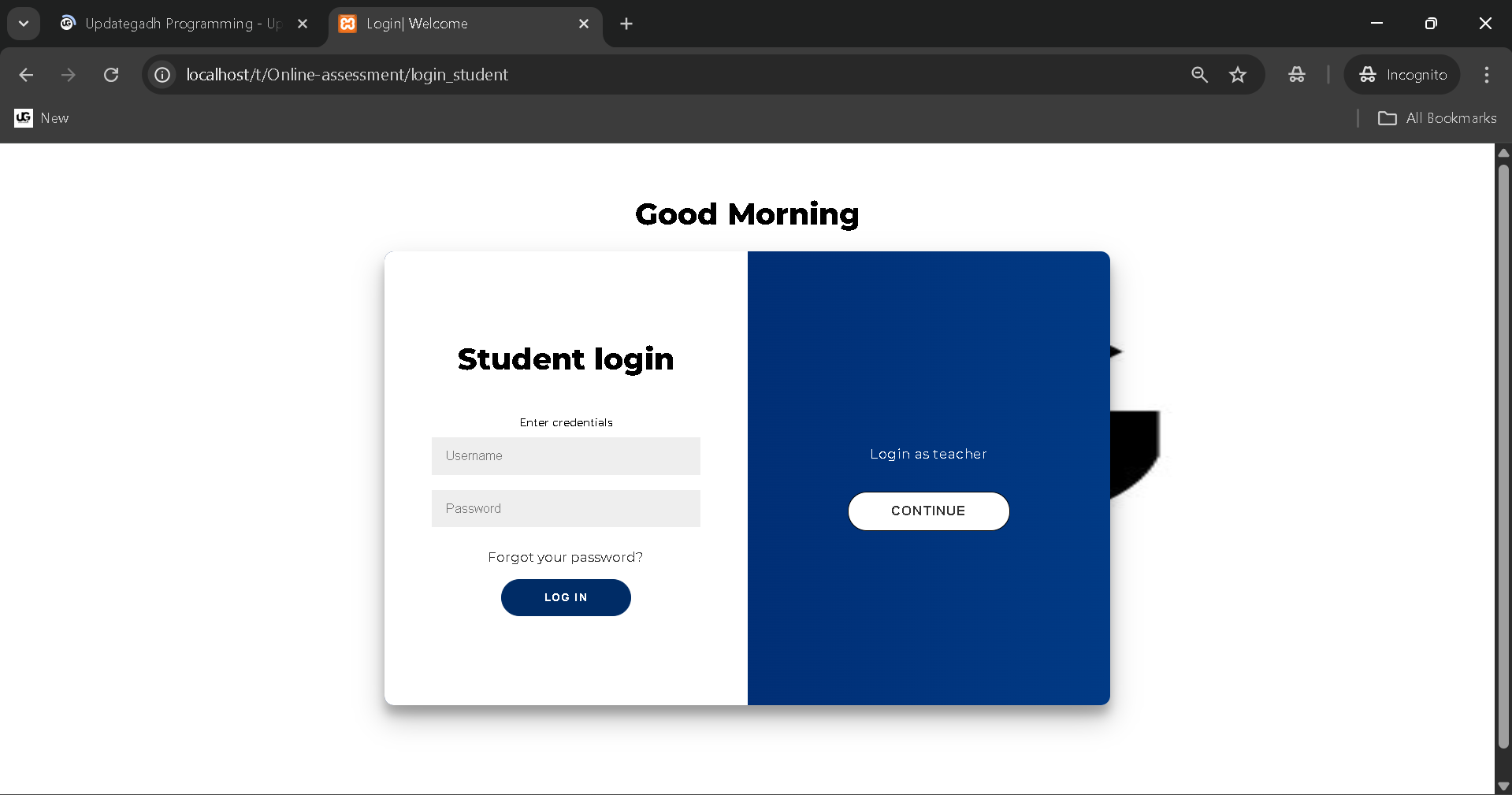Image resolution: width=1512 pixels, height=795 pixels.
Task: Close the Updategadh Programming tab
Action: (x=303, y=24)
